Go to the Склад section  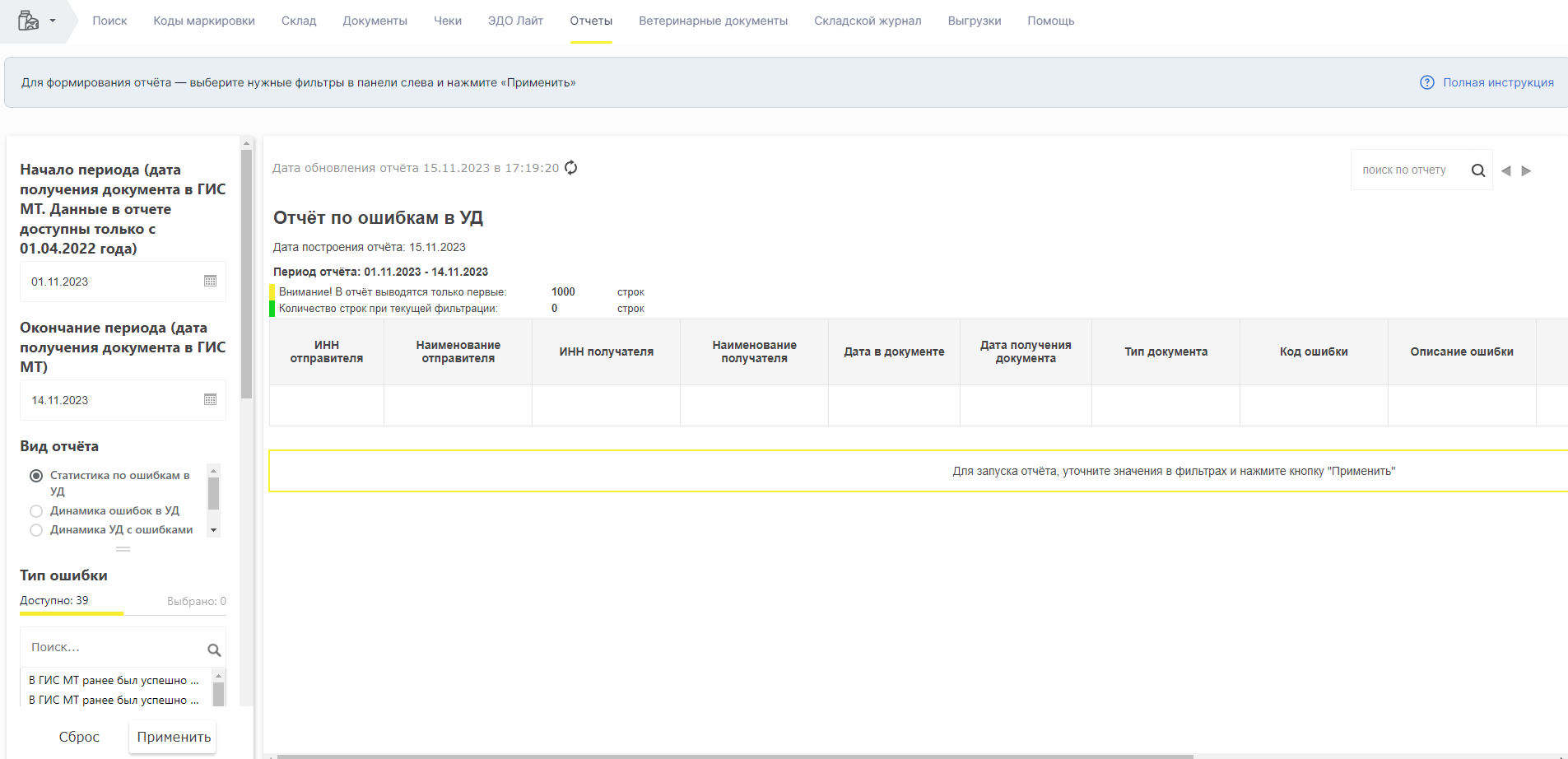(x=299, y=21)
